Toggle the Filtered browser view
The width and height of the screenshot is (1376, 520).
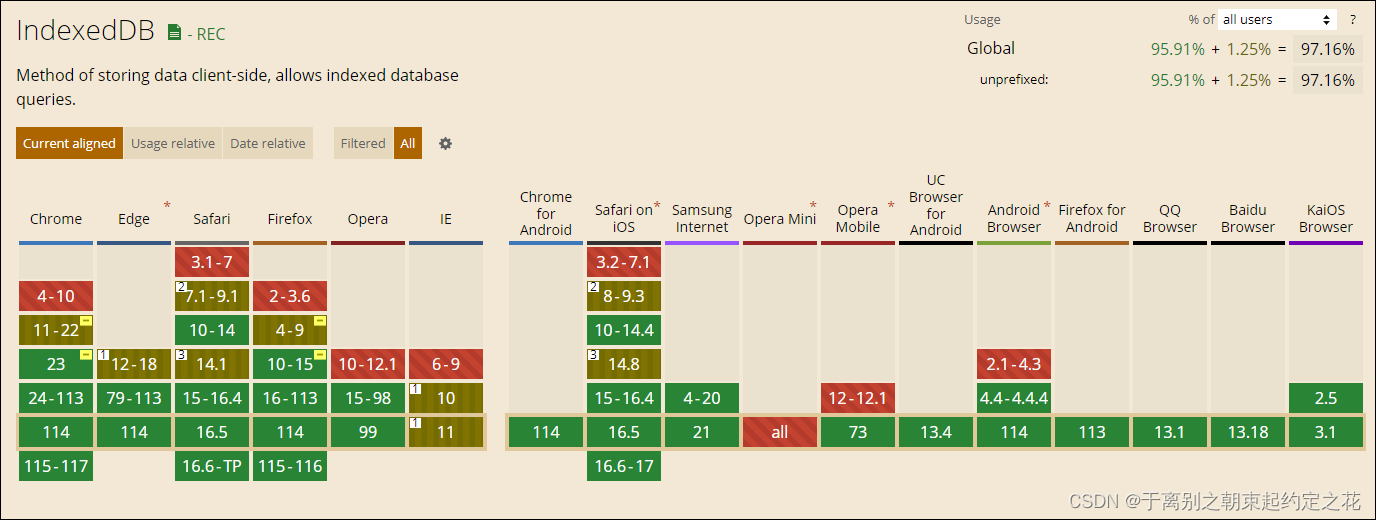pos(363,143)
